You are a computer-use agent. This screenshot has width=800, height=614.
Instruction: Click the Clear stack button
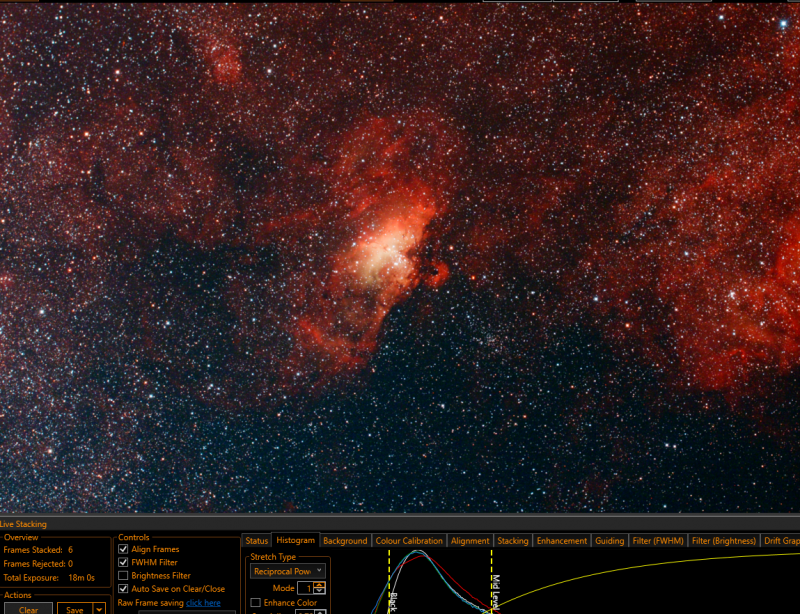click(29, 609)
